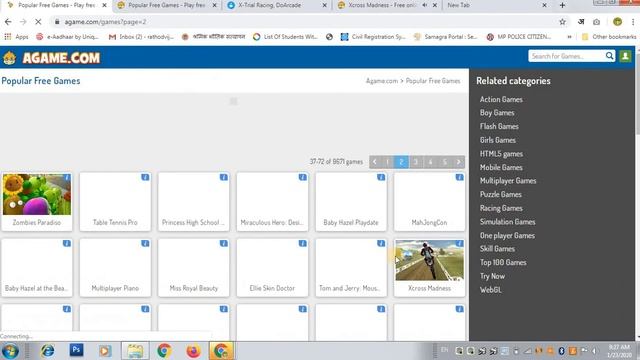Launch Internet Explorer from the taskbar
This screenshot has width=640, height=360.
pyautogui.click(x=48, y=351)
